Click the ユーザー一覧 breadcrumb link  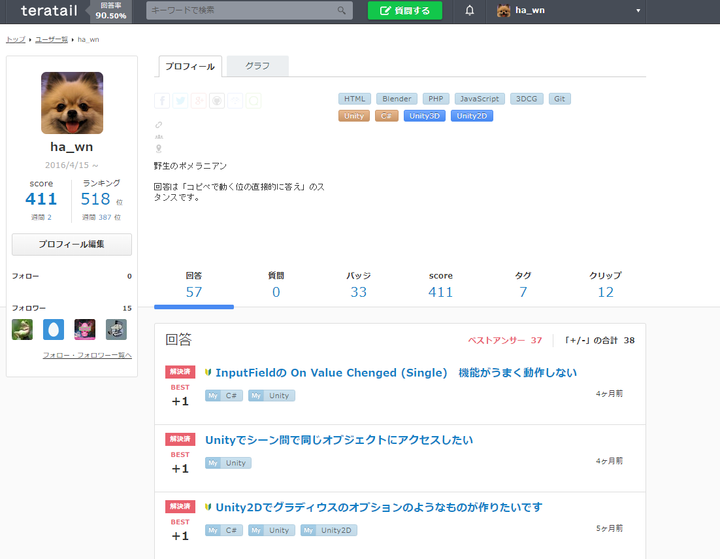coord(51,40)
